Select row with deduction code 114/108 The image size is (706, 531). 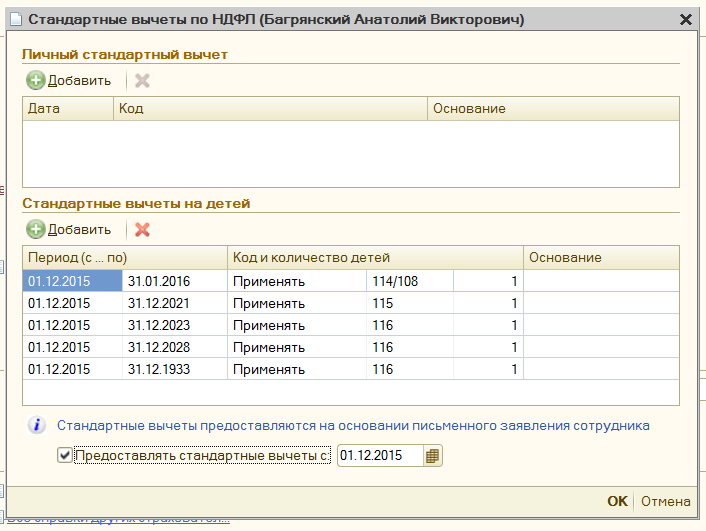pyautogui.click(x=395, y=281)
